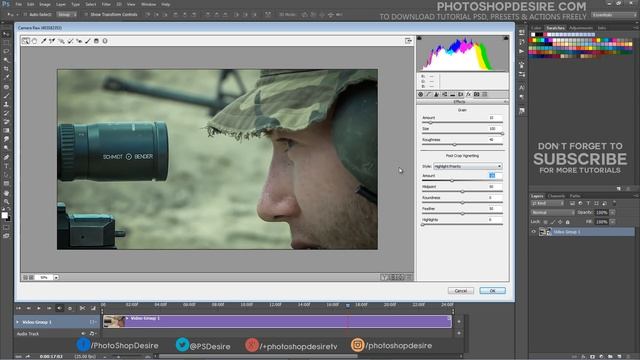
Task: Open the vignetting Style dropdown
Action: (468, 167)
